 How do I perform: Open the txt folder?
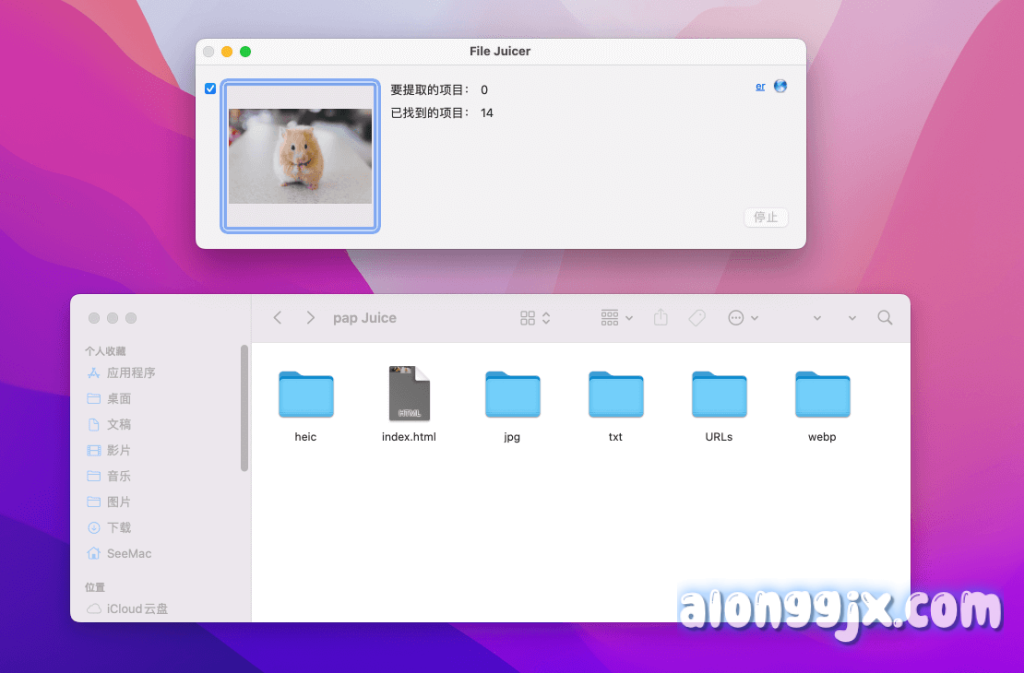tap(615, 394)
